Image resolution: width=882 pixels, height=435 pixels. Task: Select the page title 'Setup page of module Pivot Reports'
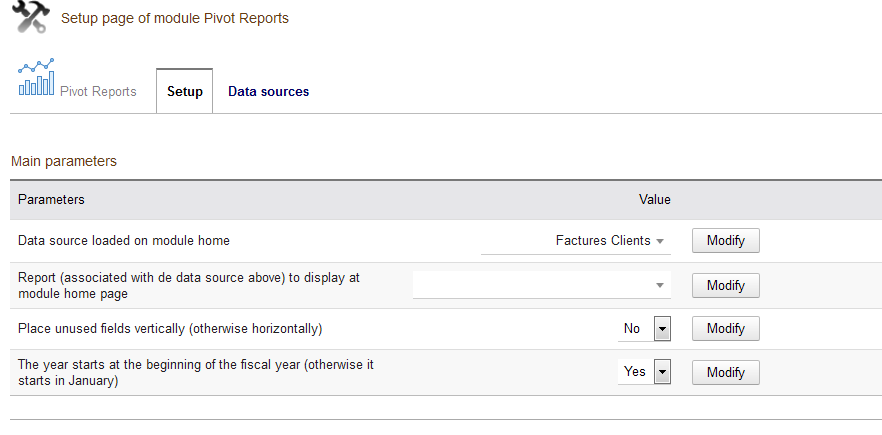(x=175, y=18)
